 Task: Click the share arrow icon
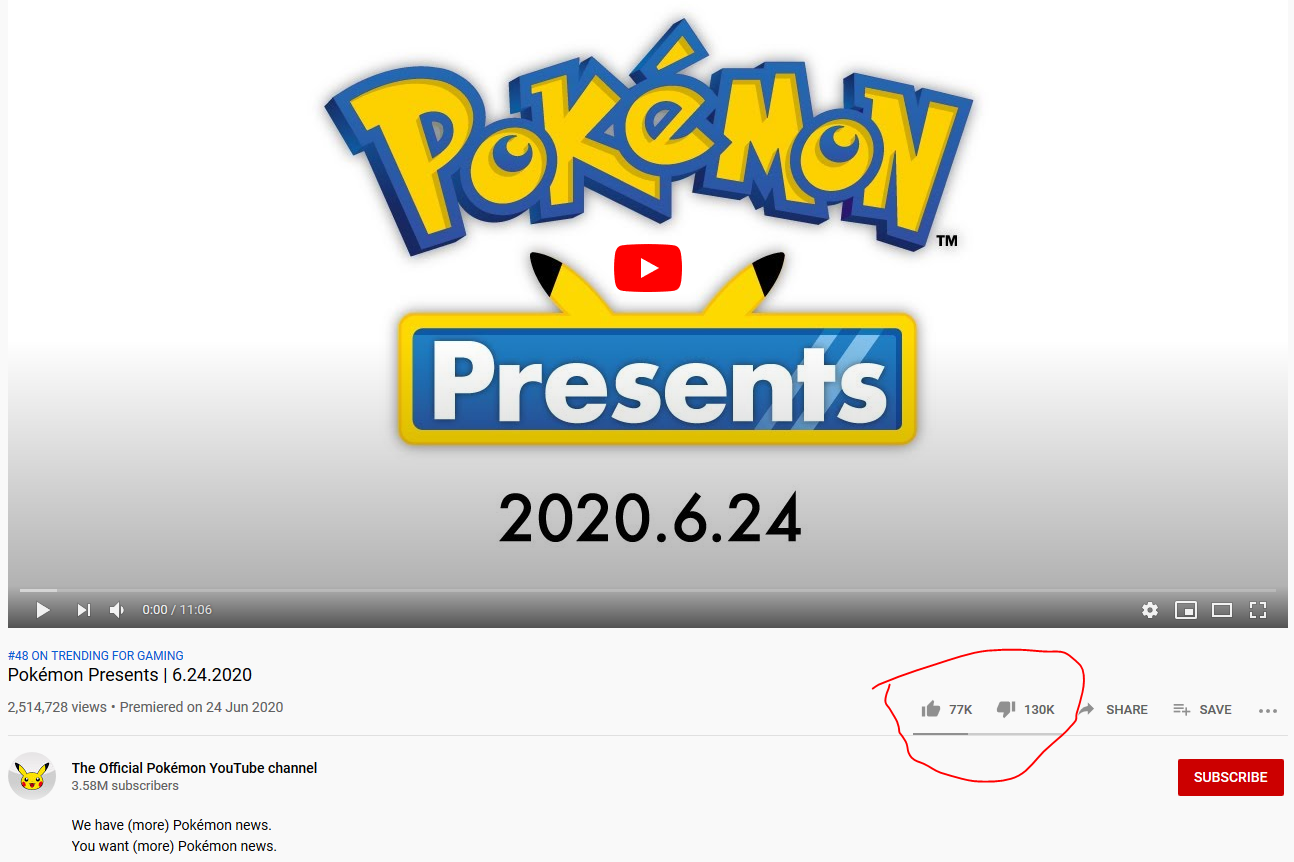[1086, 709]
